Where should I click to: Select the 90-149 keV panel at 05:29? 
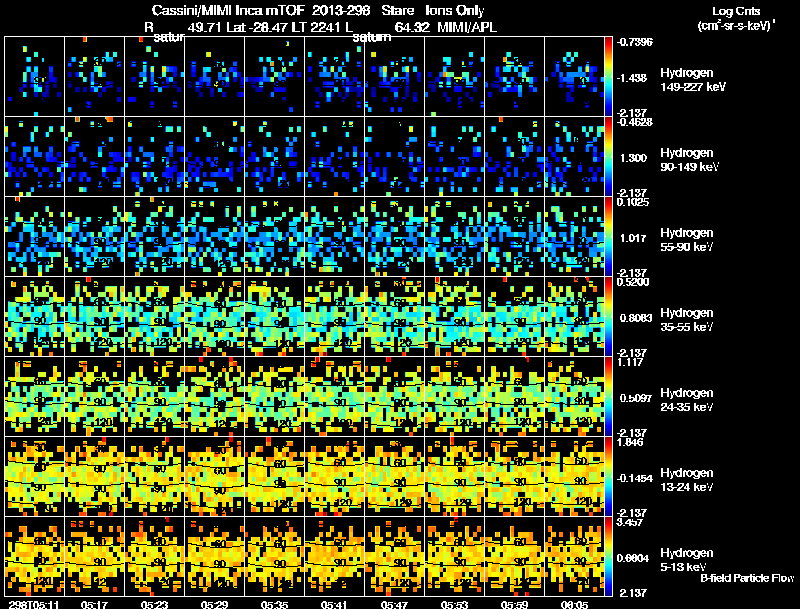click(214, 157)
